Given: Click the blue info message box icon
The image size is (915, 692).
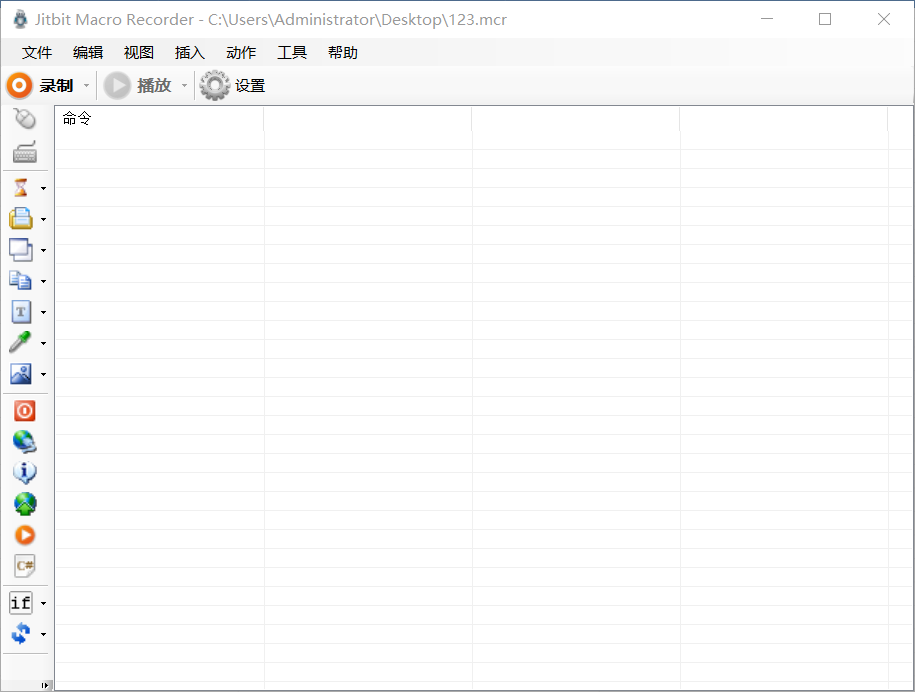Looking at the screenshot, I should 25,473.
